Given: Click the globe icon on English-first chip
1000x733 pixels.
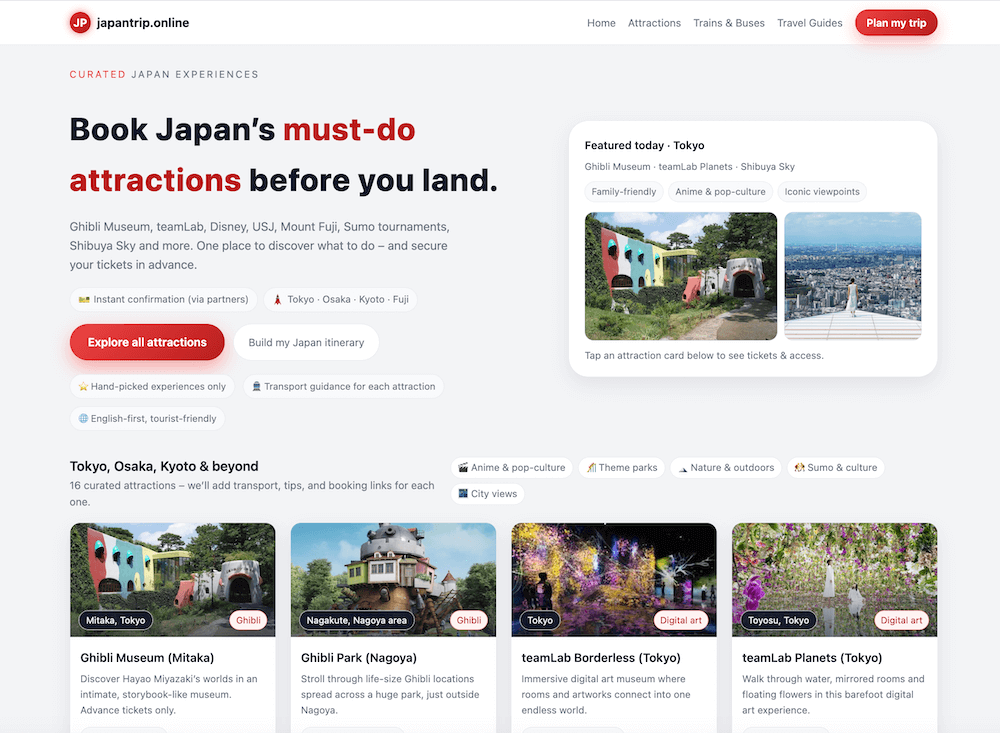Looking at the screenshot, I should [85, 419].
